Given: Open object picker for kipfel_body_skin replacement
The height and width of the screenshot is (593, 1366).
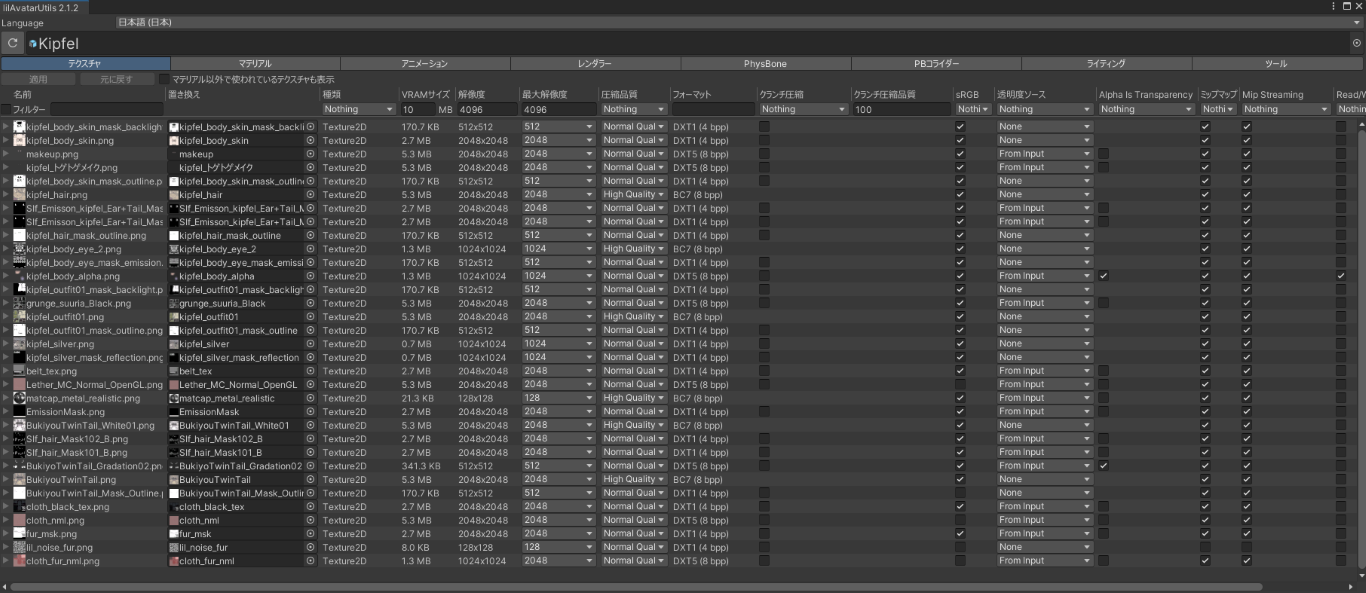Looking at the screenshot, I should tap(310, 141).
